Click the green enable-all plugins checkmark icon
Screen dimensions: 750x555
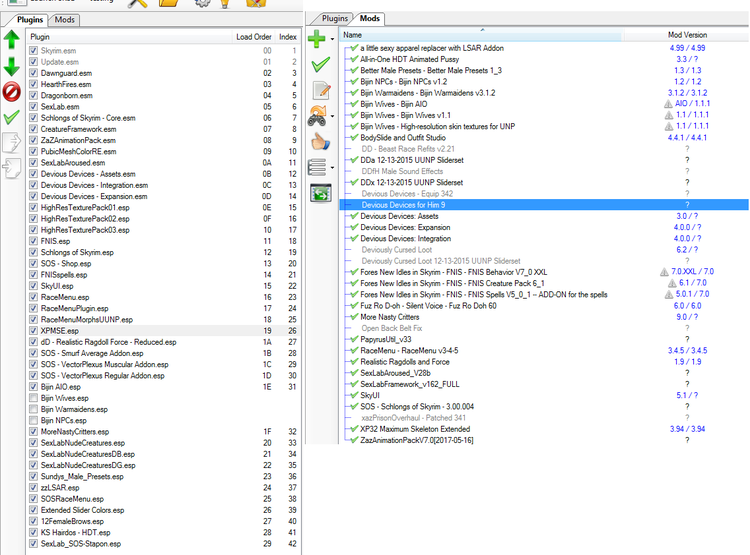(x=11, y=117)
